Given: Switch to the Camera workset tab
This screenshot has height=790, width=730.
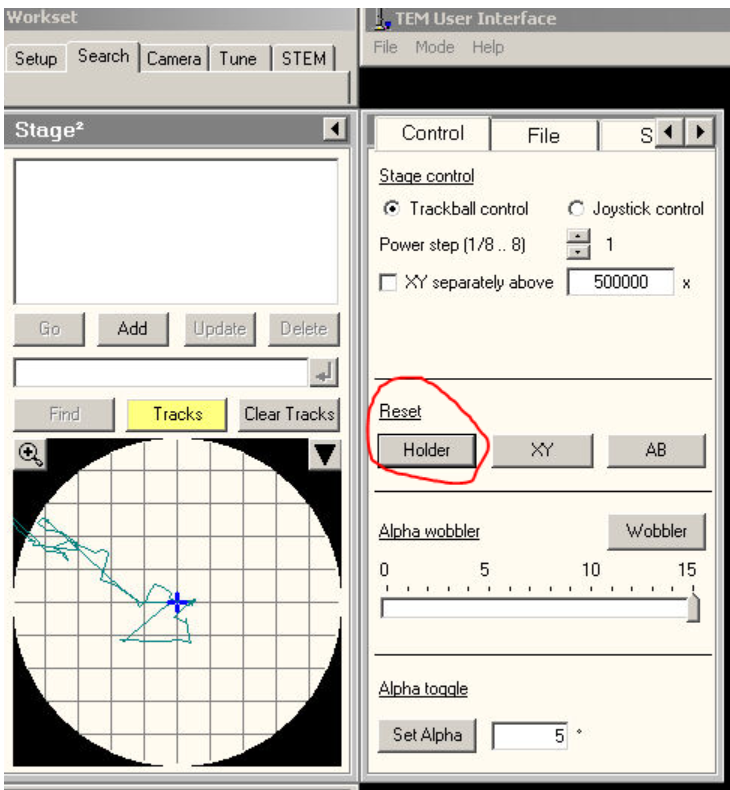Looking at the screenshot, I should tap(173, 58).
